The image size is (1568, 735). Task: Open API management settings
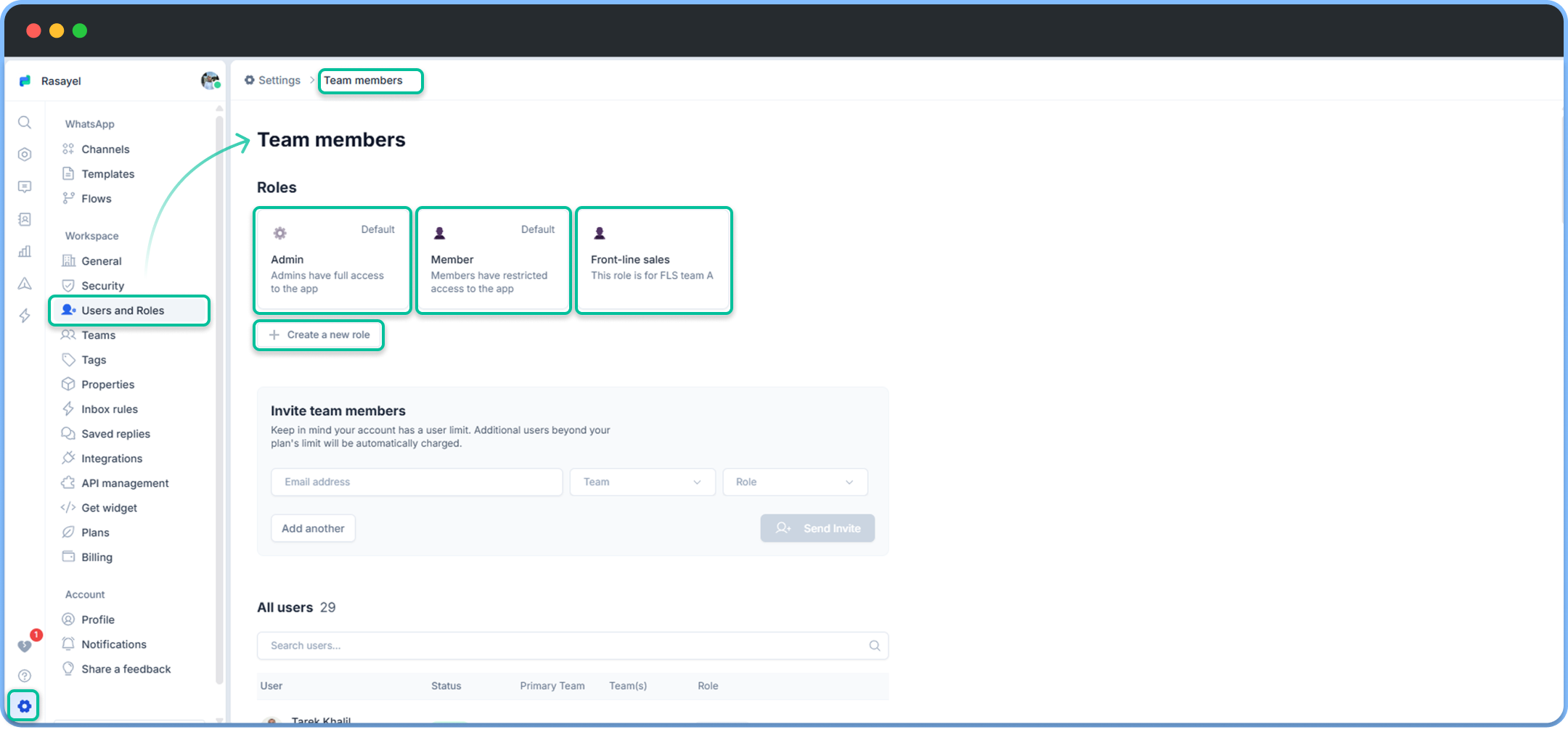125,483
